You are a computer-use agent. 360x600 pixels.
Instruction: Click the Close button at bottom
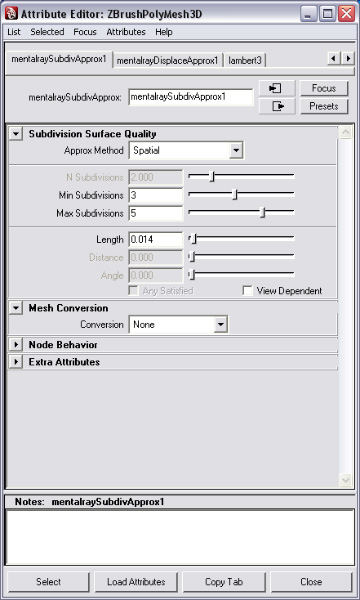pyautogui.click(x=311, y=582)
